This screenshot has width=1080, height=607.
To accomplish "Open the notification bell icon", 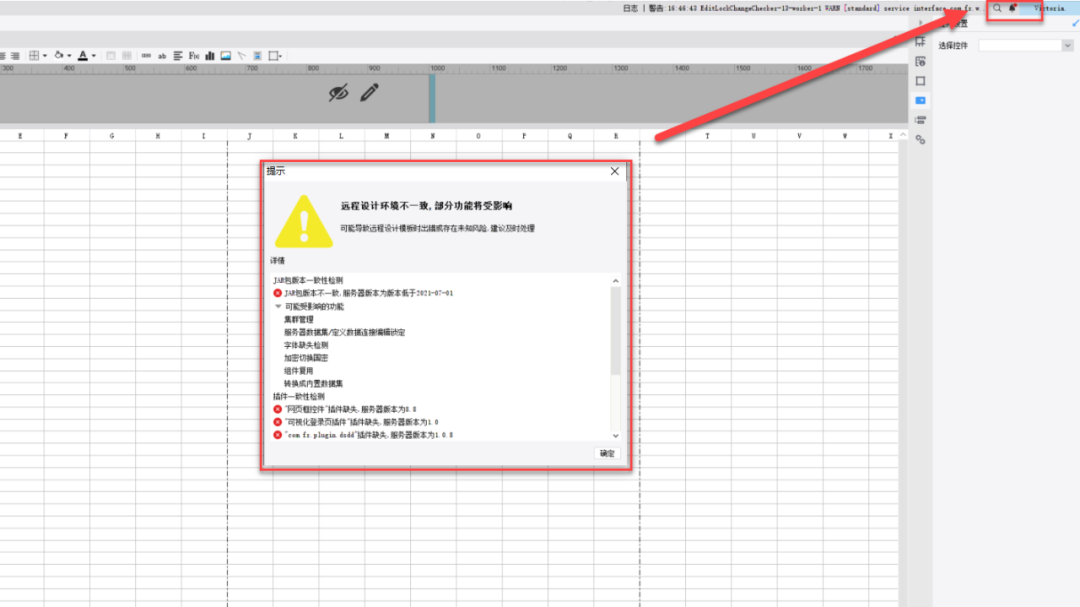I will pos(1012,8).
